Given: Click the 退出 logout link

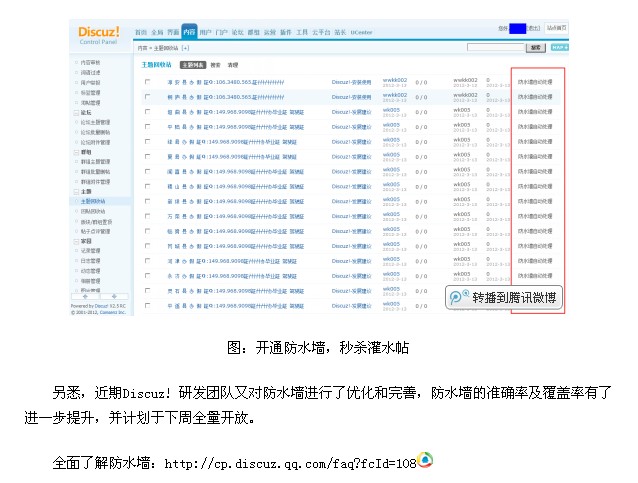Looking at the screenshot, I should coord(534,28).
